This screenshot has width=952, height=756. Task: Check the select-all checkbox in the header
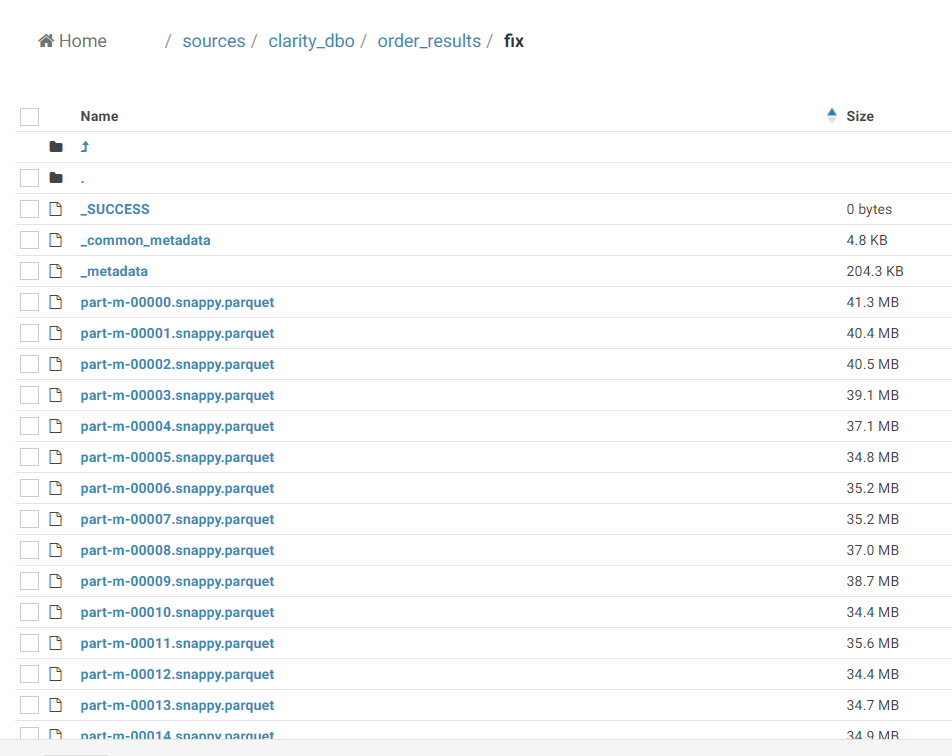coord(29,115)
